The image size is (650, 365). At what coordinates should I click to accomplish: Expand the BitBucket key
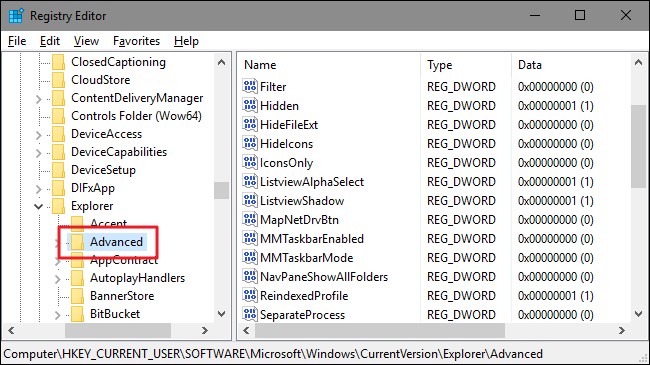[58, 315]
